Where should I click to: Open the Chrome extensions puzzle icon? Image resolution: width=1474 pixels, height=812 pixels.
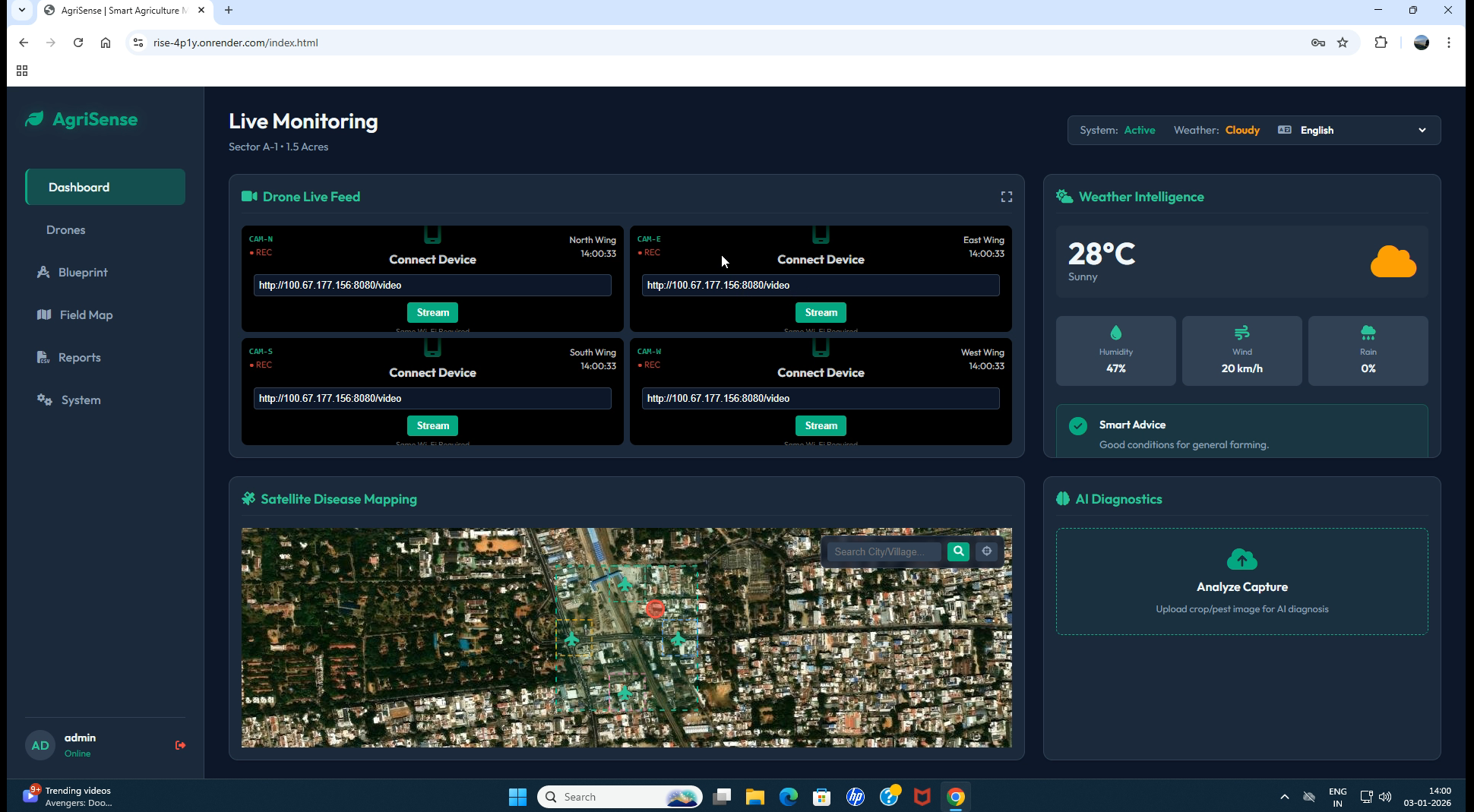click(x=1381, y=43)
